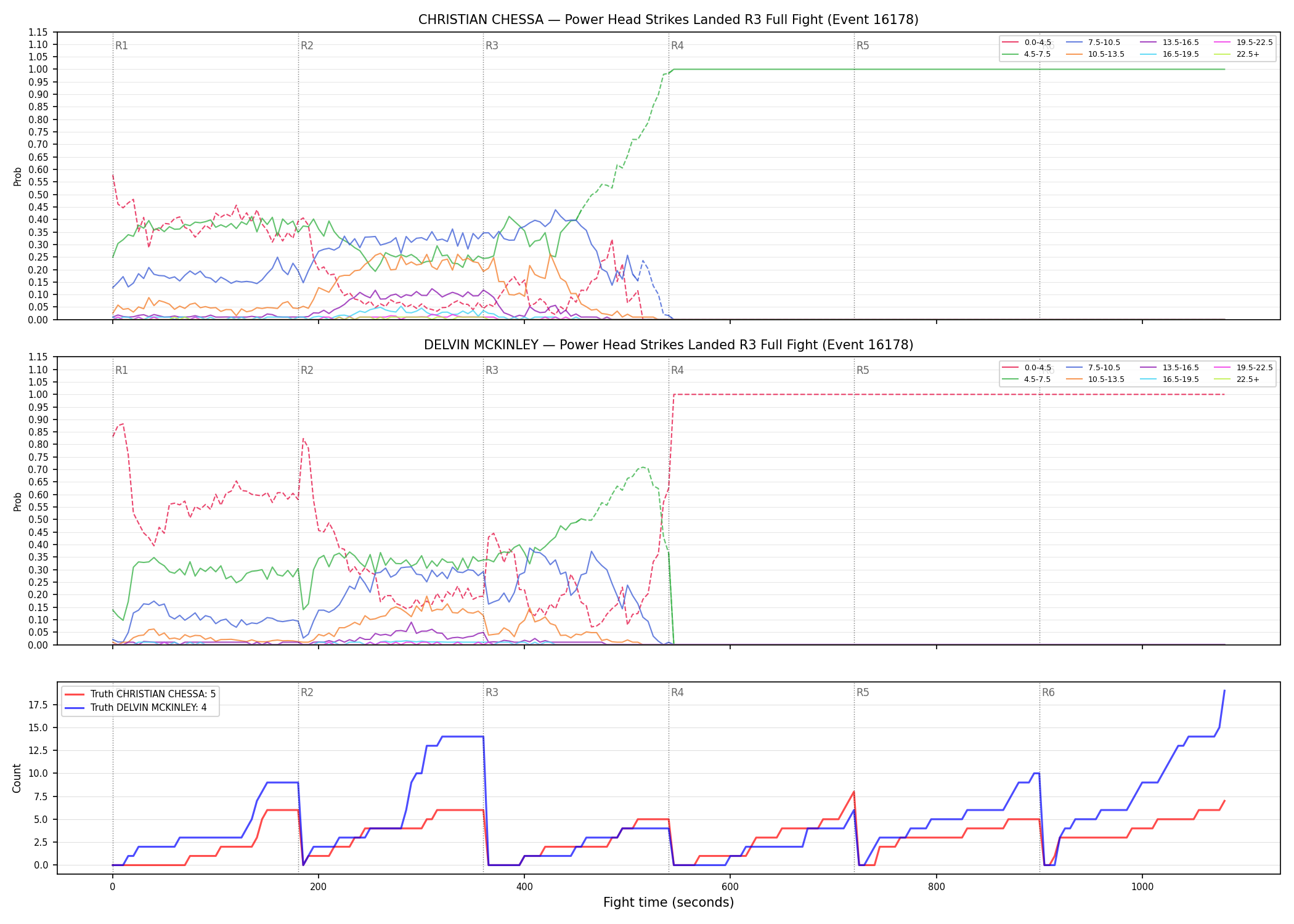1294x924 pixels.
Task: Click the R6 label in the Count chart
Action: click(1048, 692)
